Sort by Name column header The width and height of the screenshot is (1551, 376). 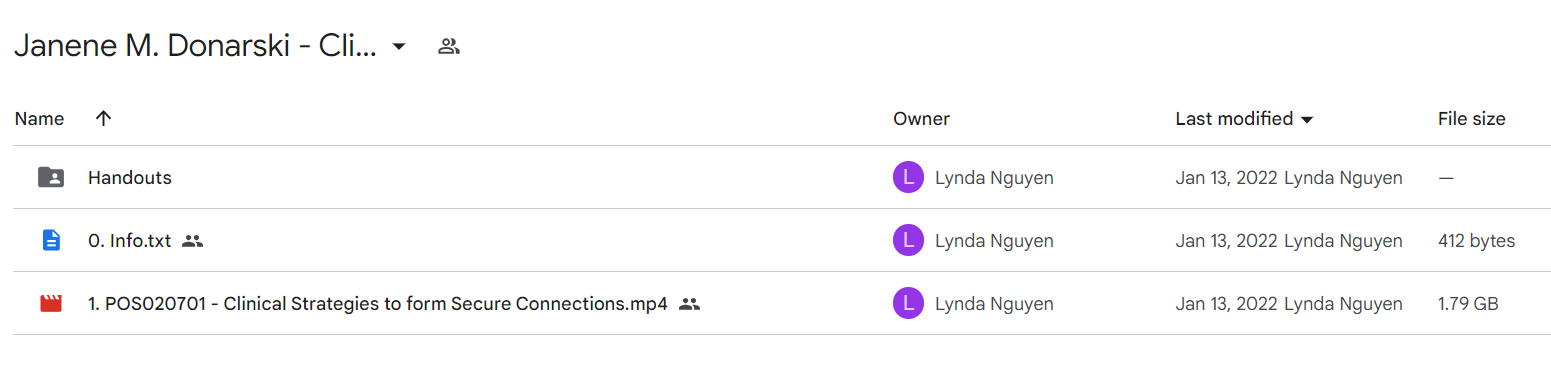40,118
